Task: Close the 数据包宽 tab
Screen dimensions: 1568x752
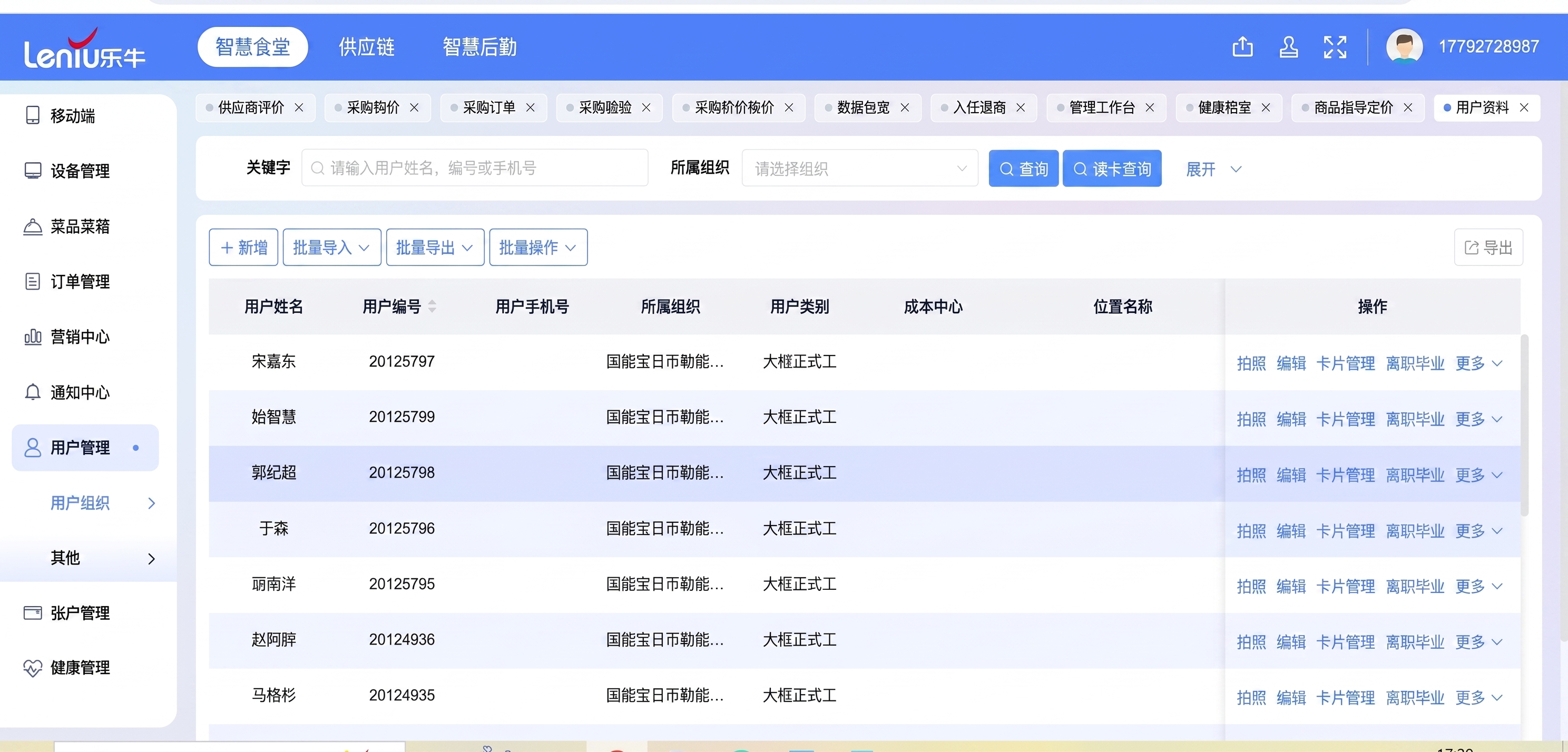Action: click(x=905, y=107)
